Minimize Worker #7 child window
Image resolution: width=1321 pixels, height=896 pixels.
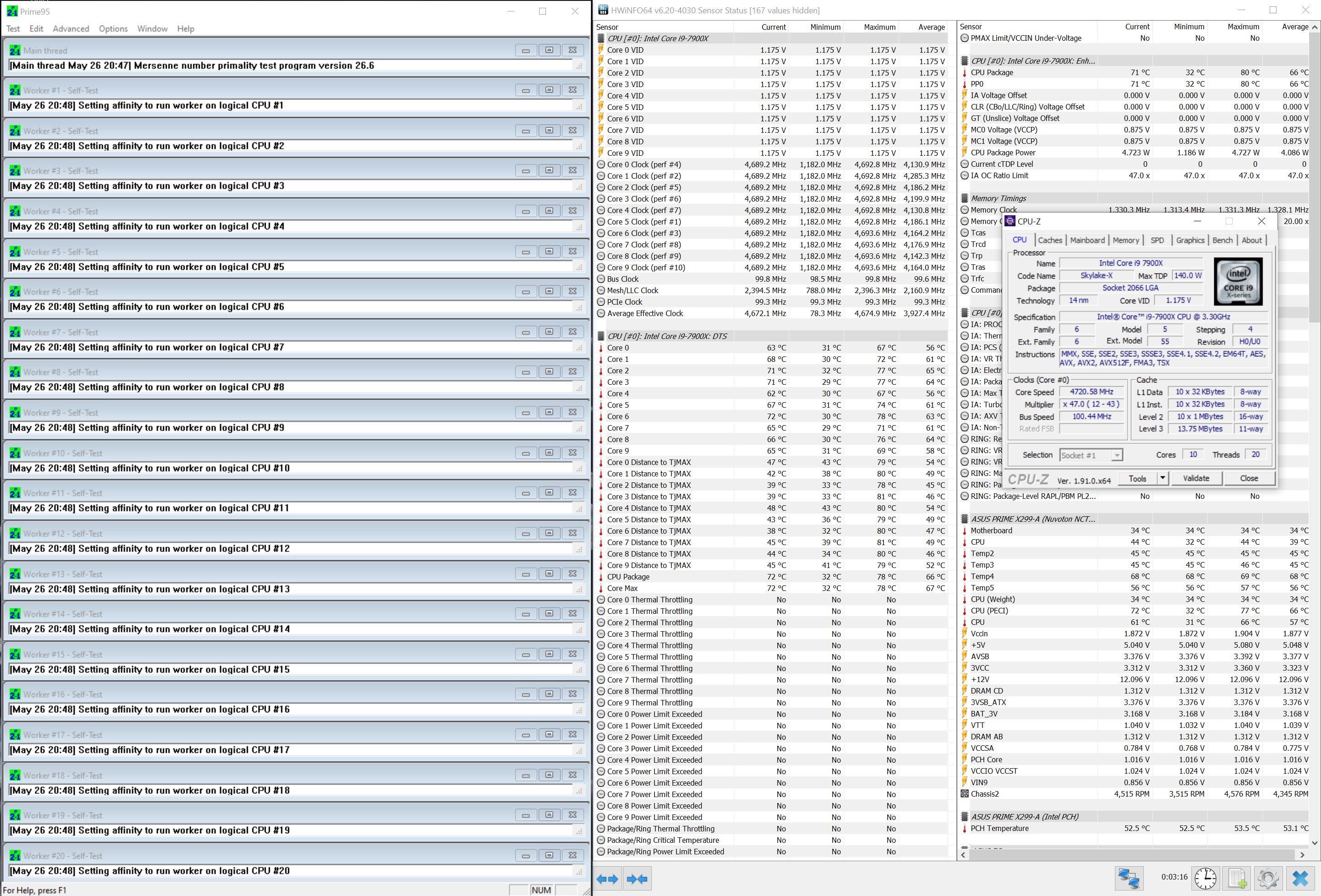(526, 332)
